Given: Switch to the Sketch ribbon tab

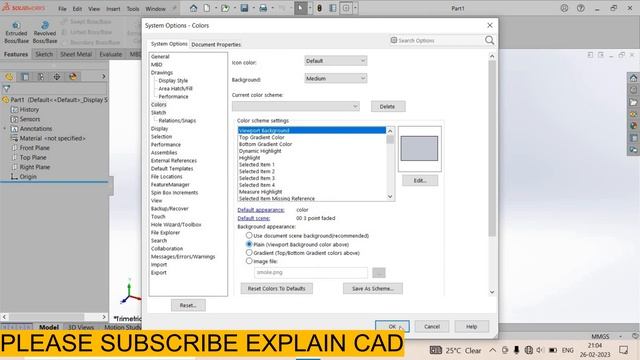Looking at the screenshot, I should (44, 54).
